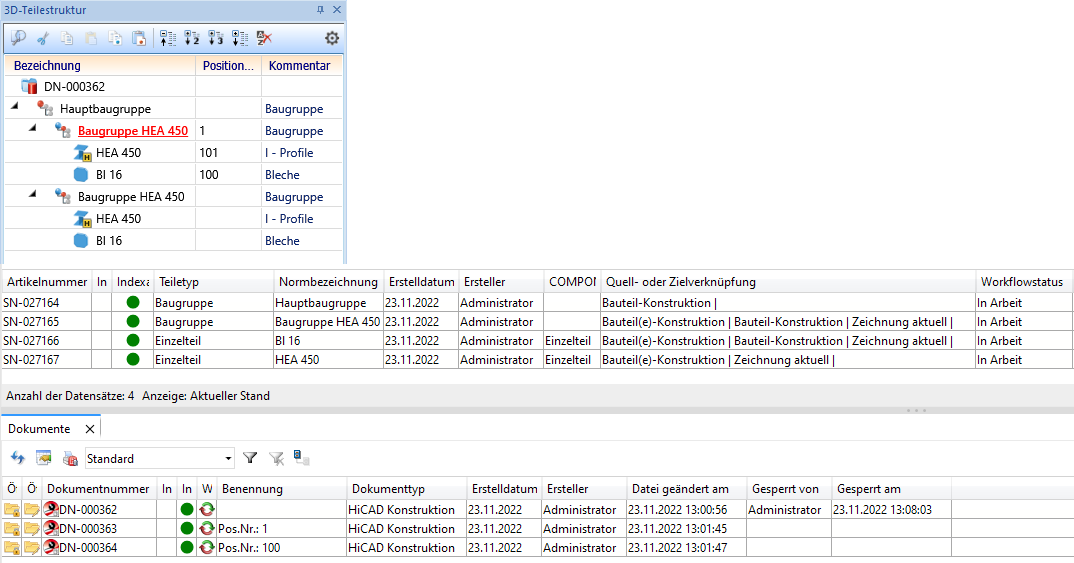
Task: Click the scissors cut icon
Action: [43, 39]
